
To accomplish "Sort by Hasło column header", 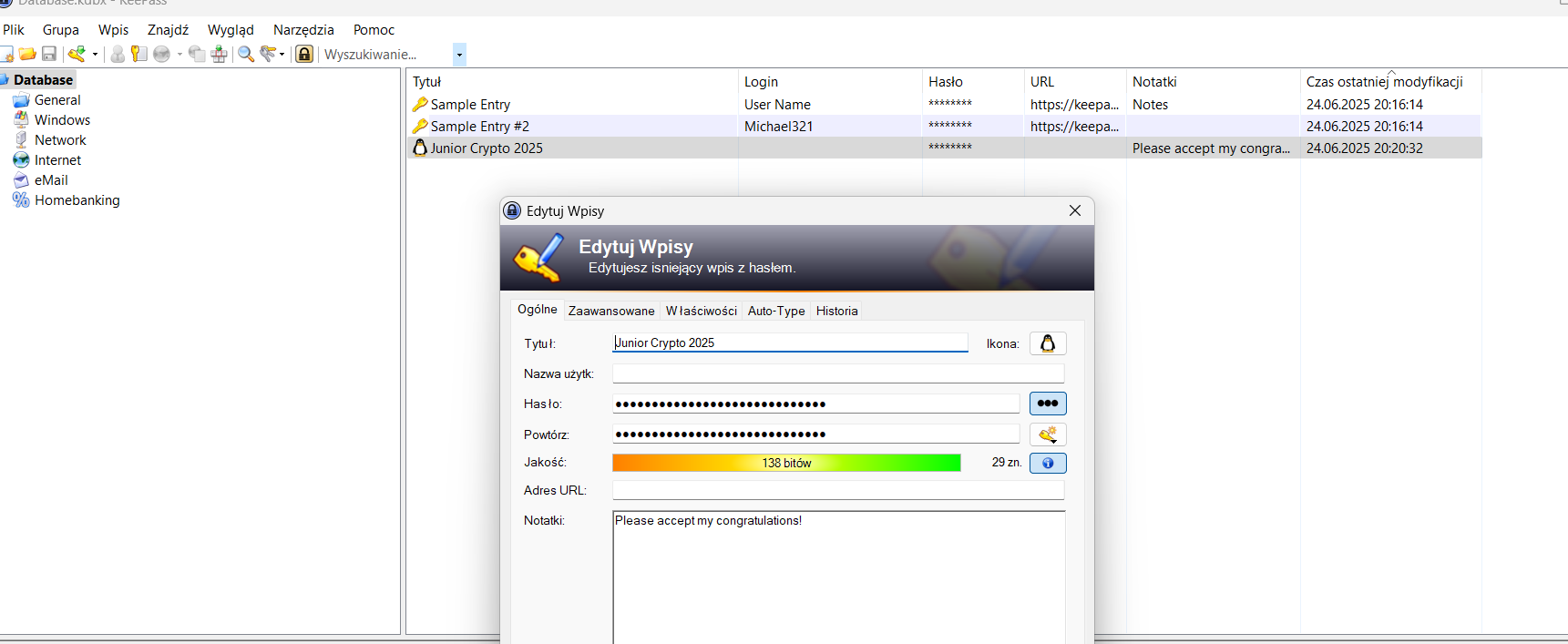I will point(973,82).
